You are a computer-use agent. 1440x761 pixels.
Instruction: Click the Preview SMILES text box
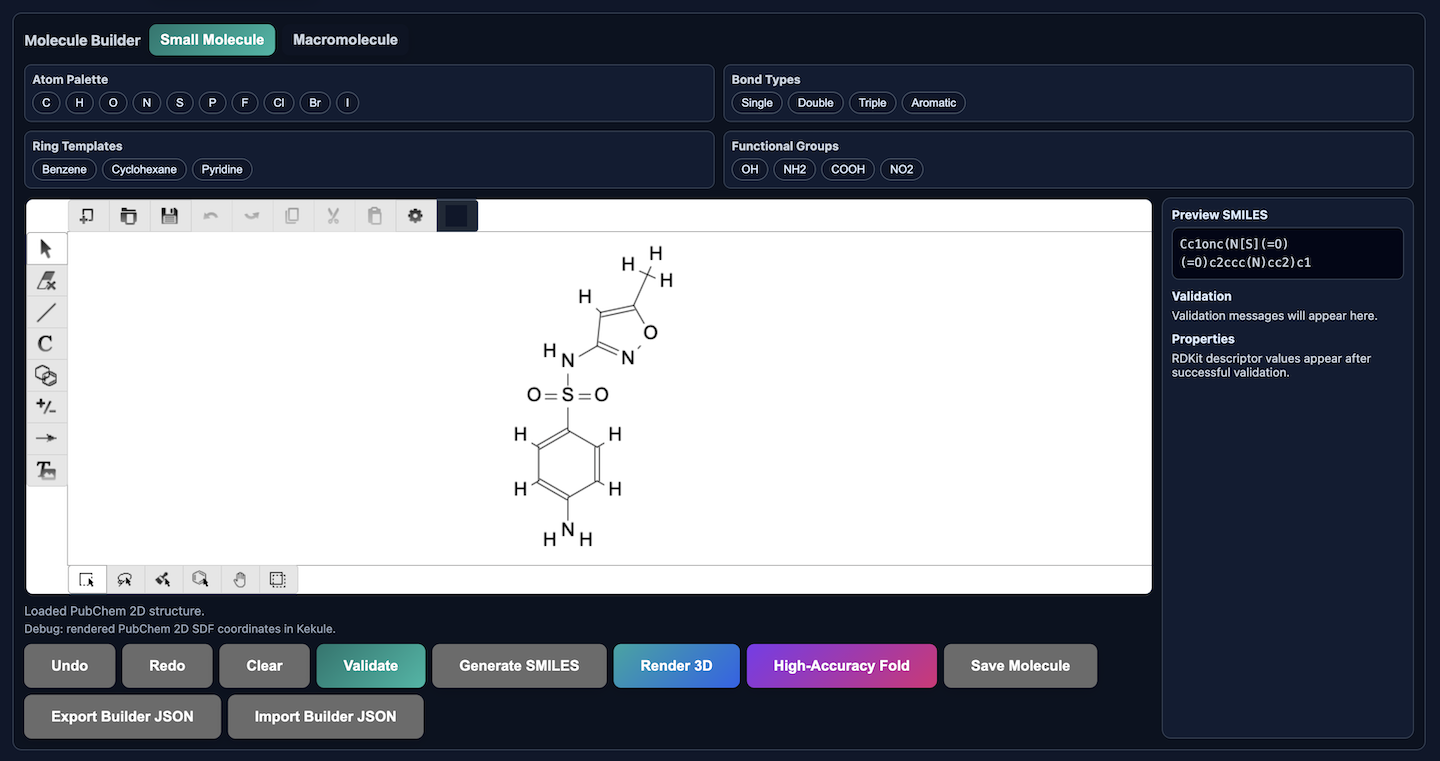[1287, 254]
